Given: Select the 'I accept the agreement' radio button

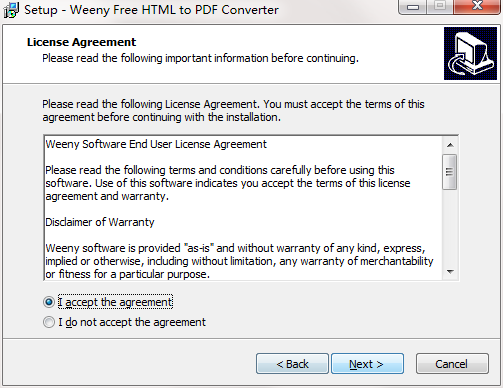Looking at the screenshot, I should pyautogui.click(x=49, y=302).
